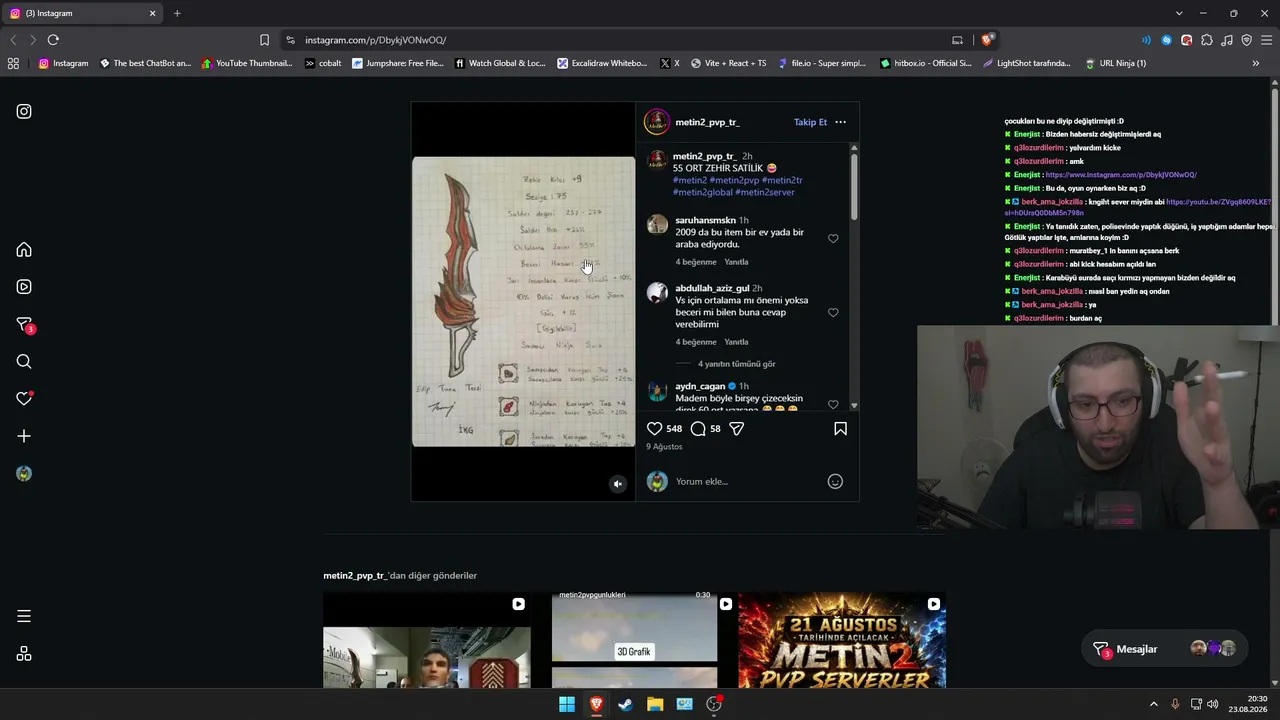Open the 3D Grafik reel thumbnail
Viewport: 1280px width, 720px height.
[634, 640]
